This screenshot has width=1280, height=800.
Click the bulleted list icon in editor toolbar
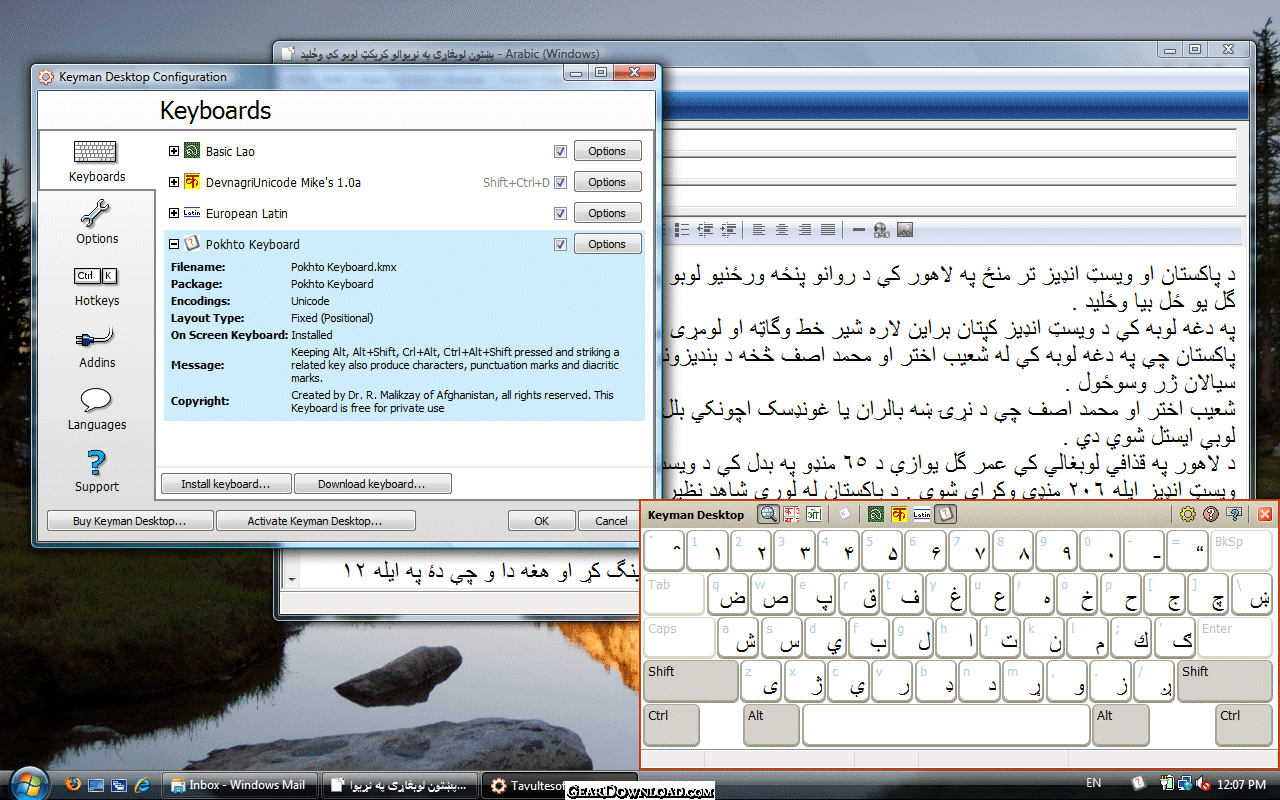click(684, 230)
